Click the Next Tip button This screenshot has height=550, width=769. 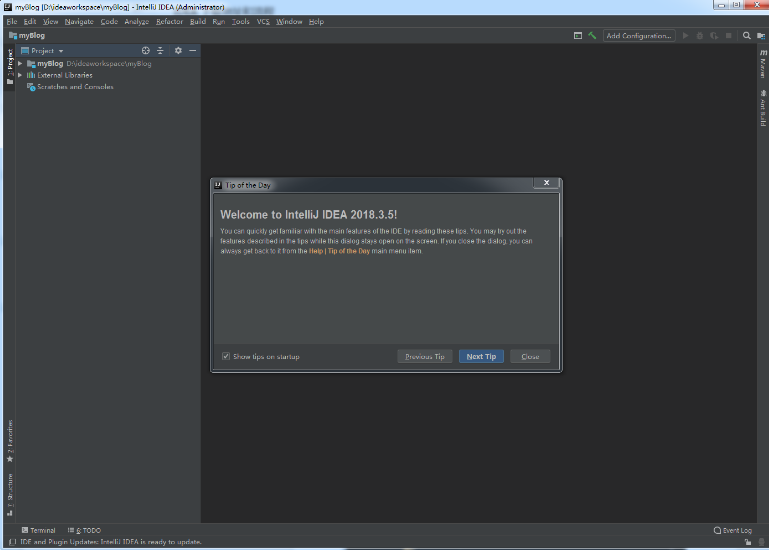tap(481, 356)
